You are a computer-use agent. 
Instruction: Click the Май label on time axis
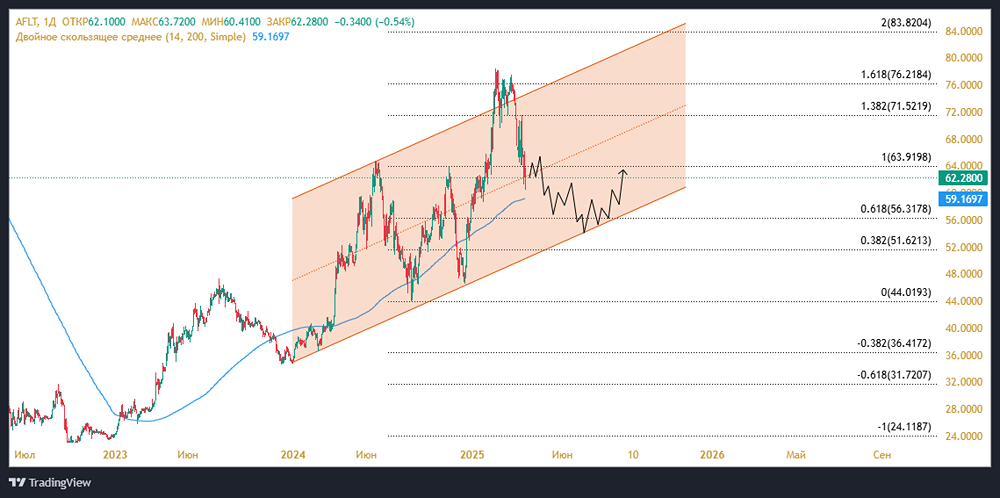(797, 455)
